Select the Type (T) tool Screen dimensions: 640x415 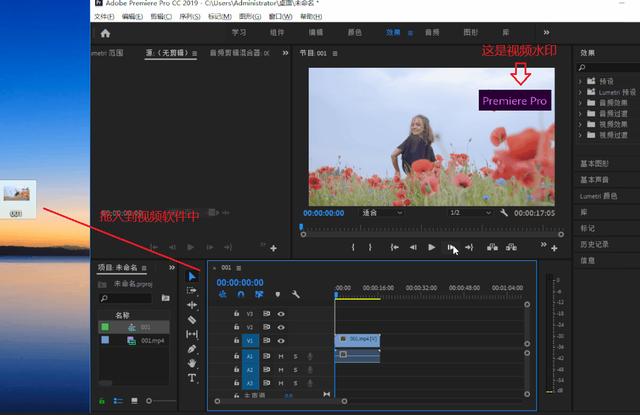(x=192, y=378)
